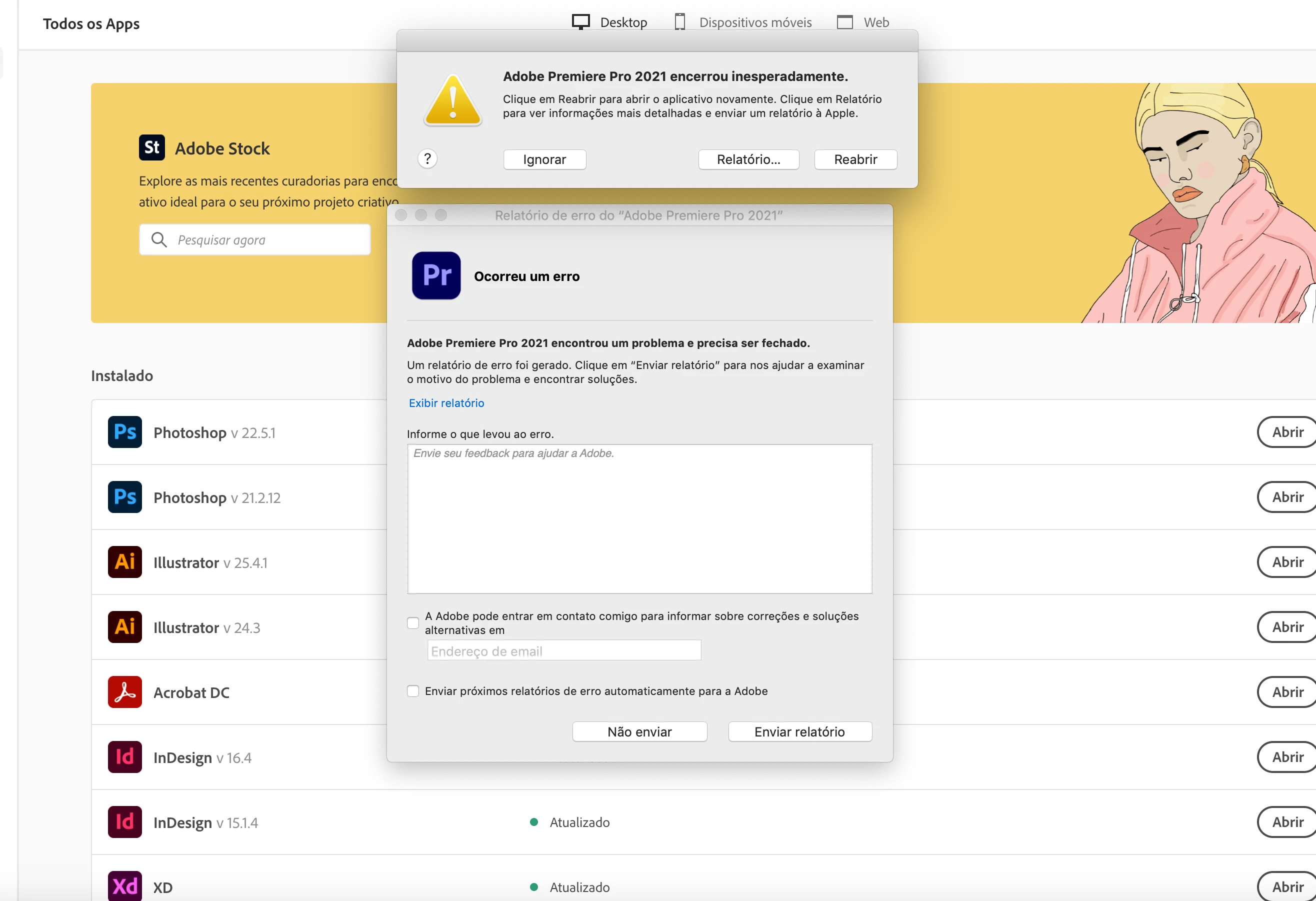Viewport: 1316px width, 901px height.
Task: Click the Não enviar button
Action: (639, 731)
